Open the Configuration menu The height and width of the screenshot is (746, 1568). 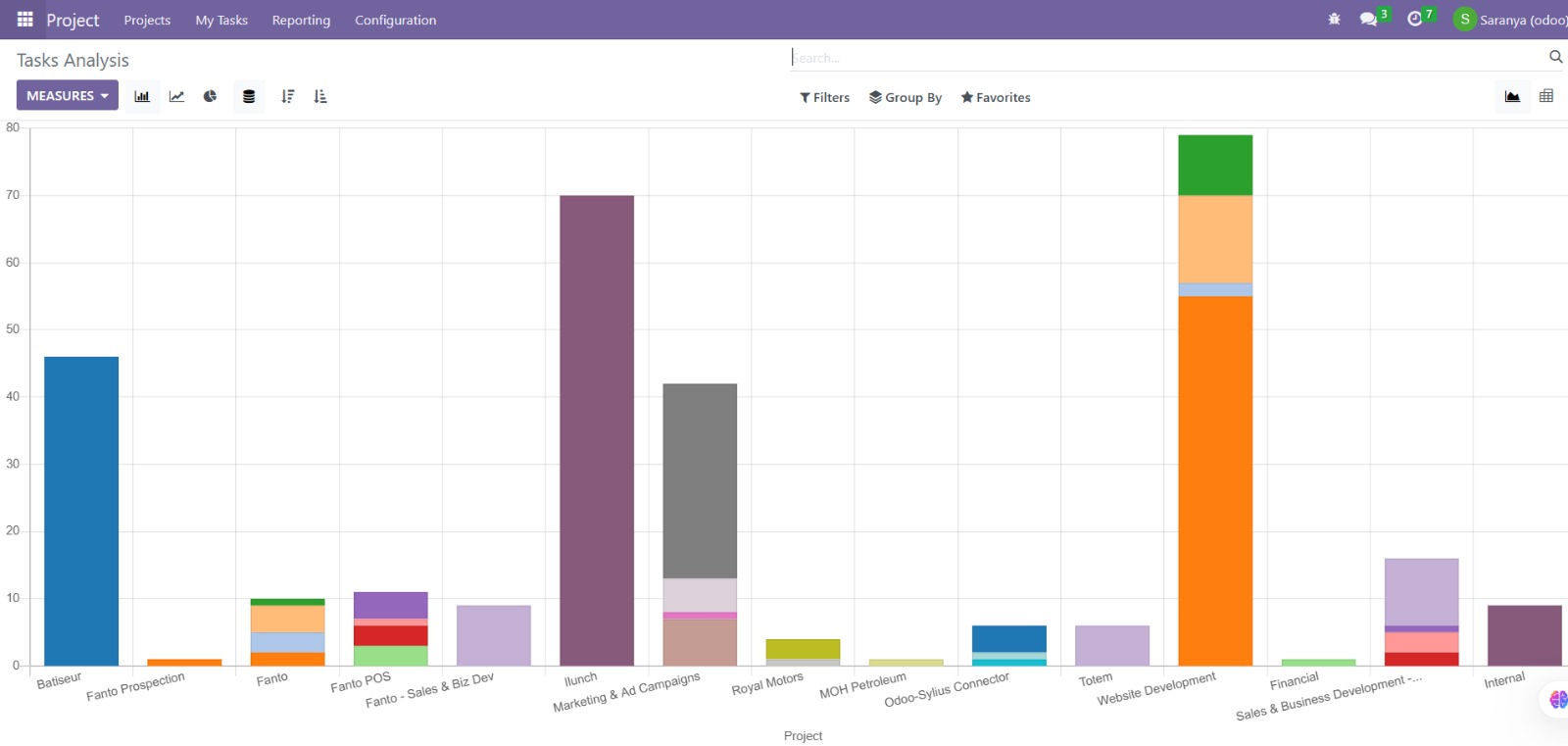point(396,20)
